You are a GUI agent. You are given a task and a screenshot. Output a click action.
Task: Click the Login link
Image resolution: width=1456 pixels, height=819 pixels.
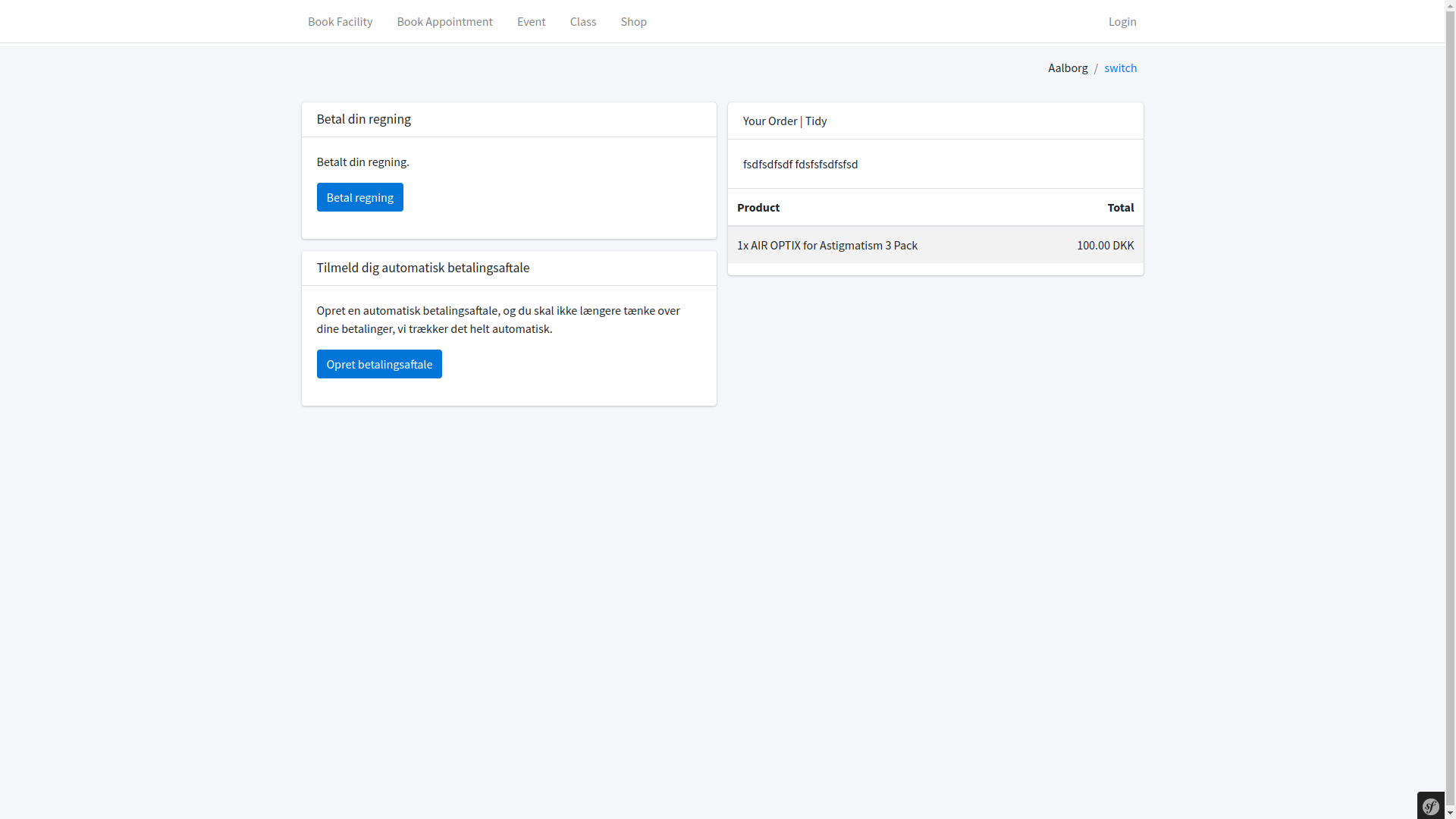tap(1122, 21)
